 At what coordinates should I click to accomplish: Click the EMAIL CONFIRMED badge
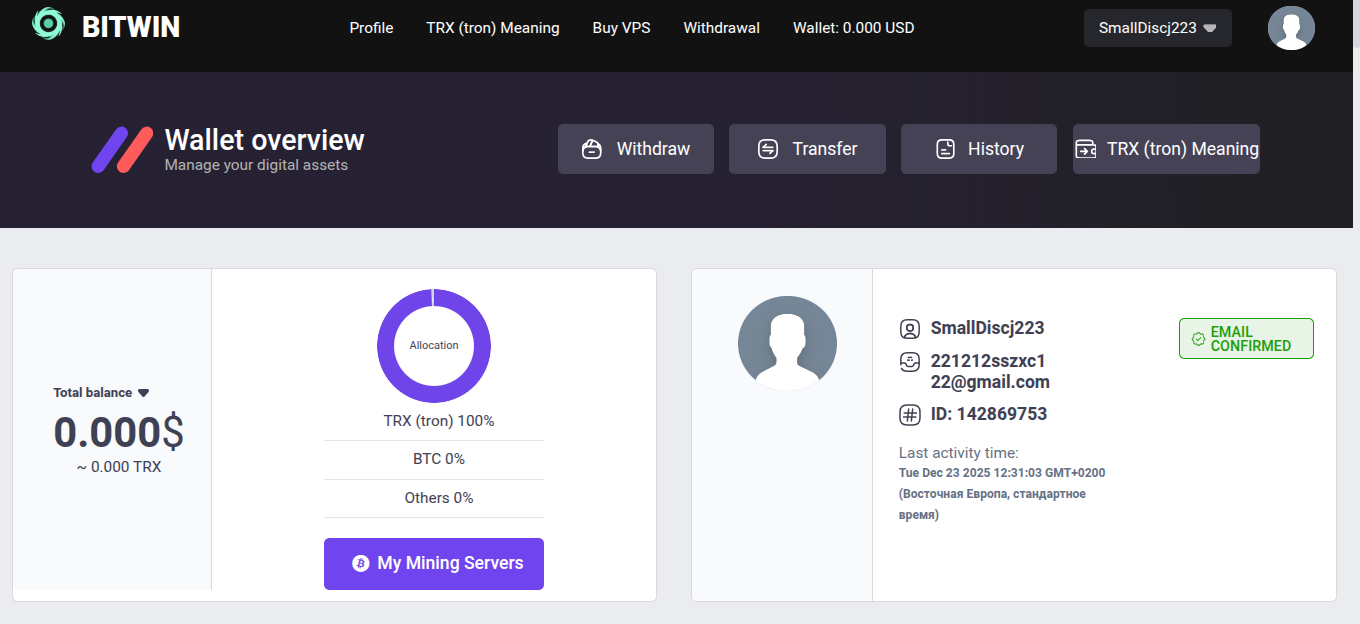(x=1246, y=339)
